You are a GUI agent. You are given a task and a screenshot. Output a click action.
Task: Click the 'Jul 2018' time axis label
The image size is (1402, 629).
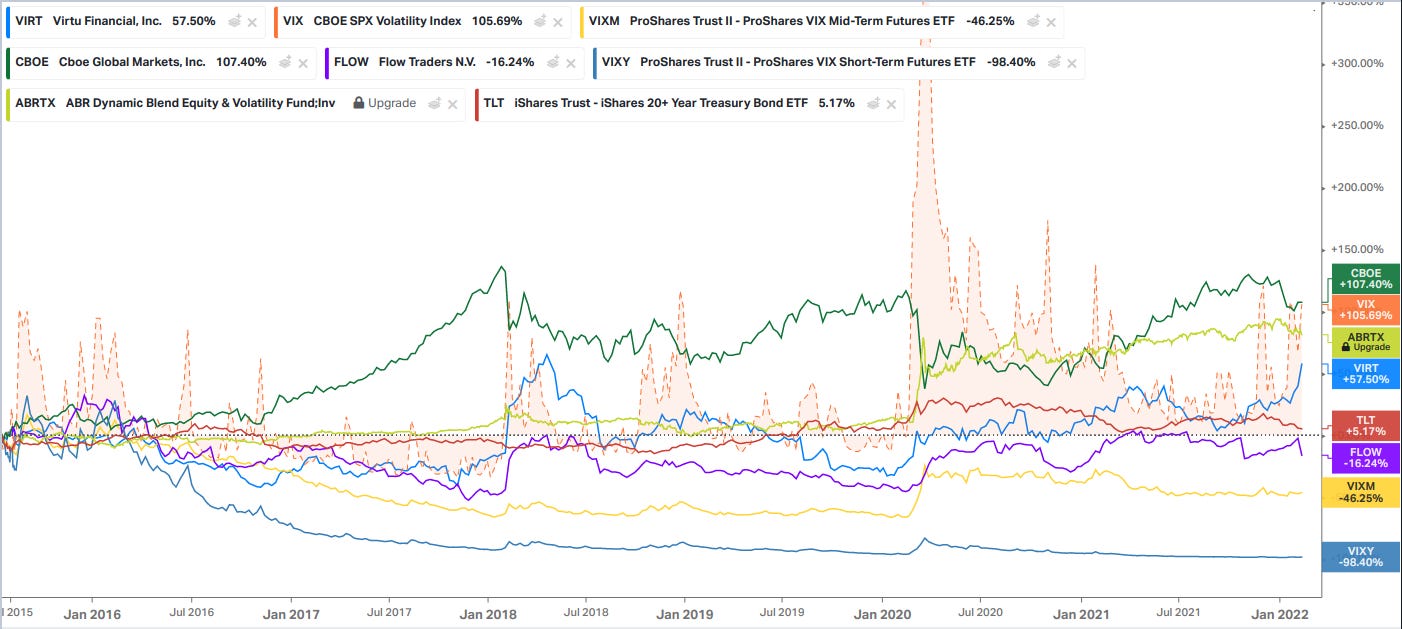point(586,612)
